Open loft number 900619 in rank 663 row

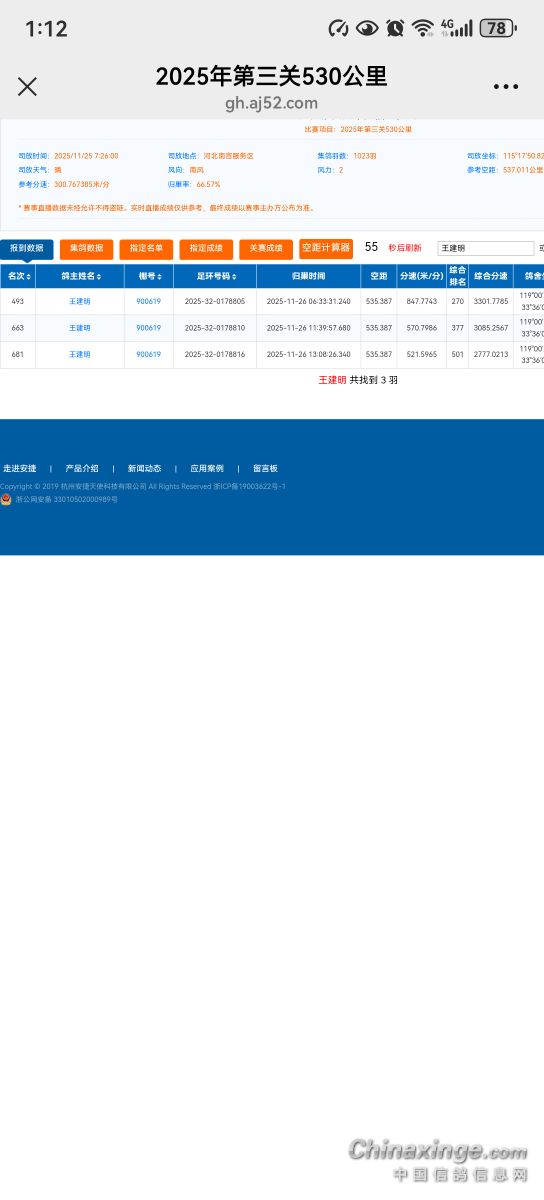(148, 328)
